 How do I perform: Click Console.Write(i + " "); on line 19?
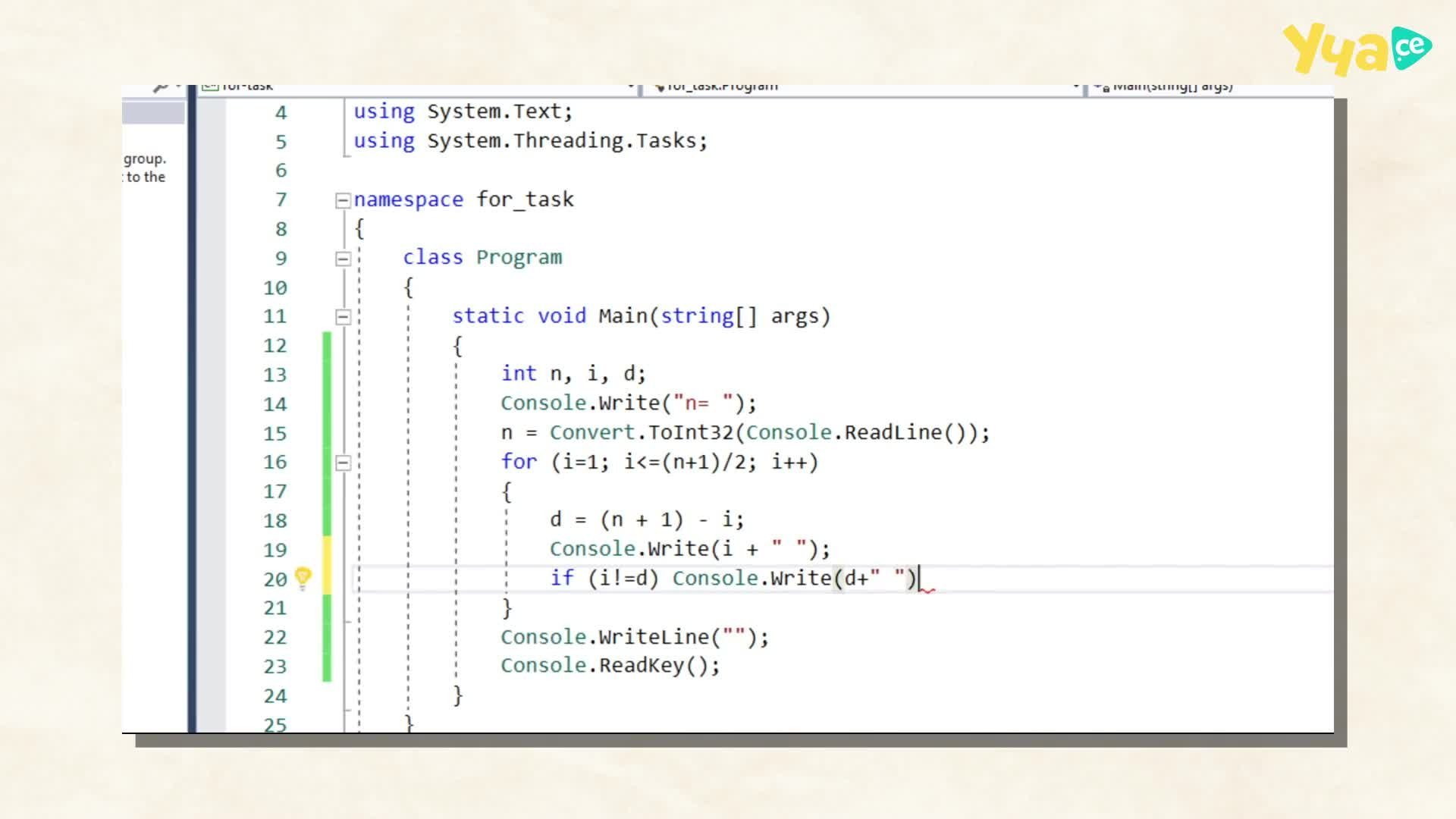click(x=690, y=549)
